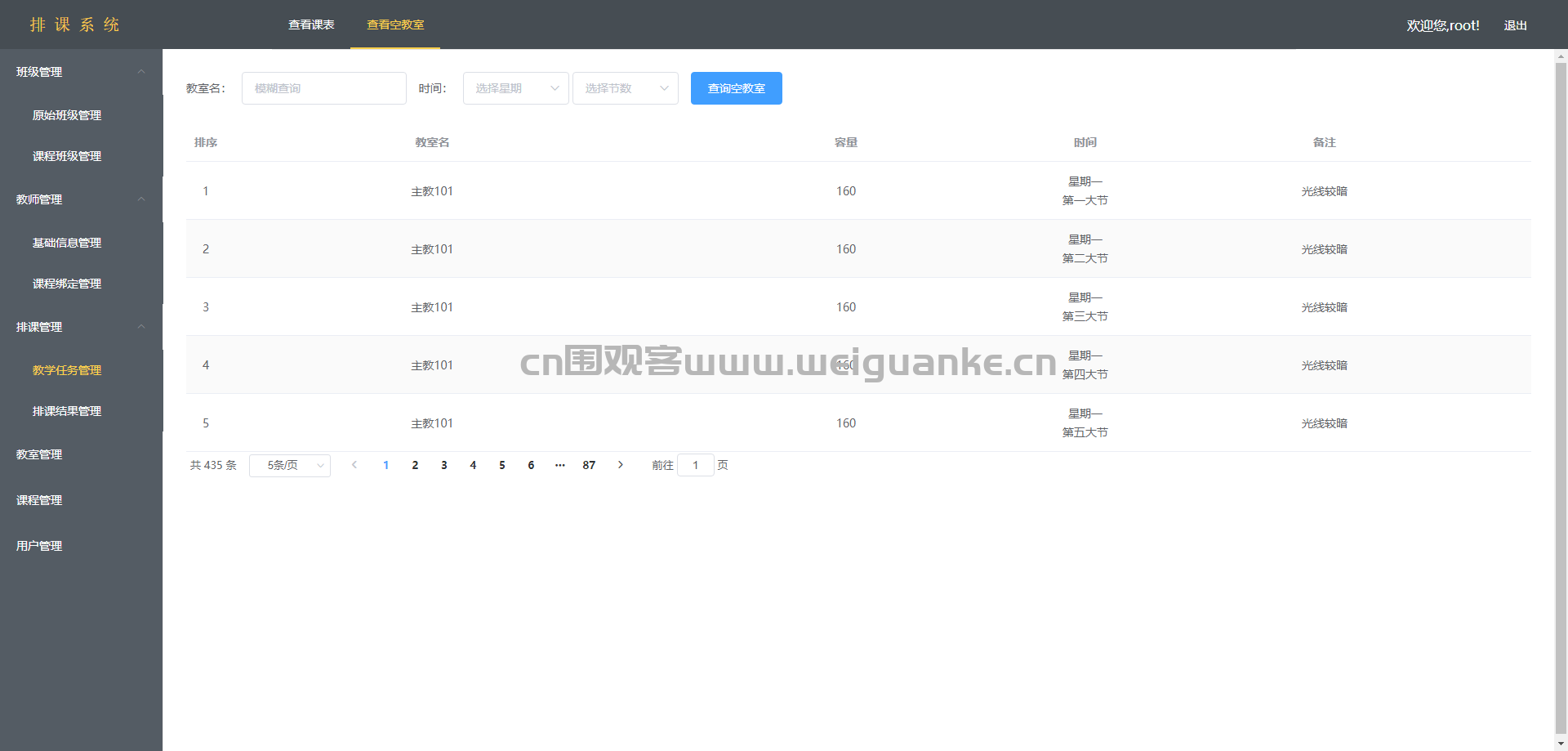
Task: Click the vertical scrollbar thumb
Action: click(x=1561, y=399)
